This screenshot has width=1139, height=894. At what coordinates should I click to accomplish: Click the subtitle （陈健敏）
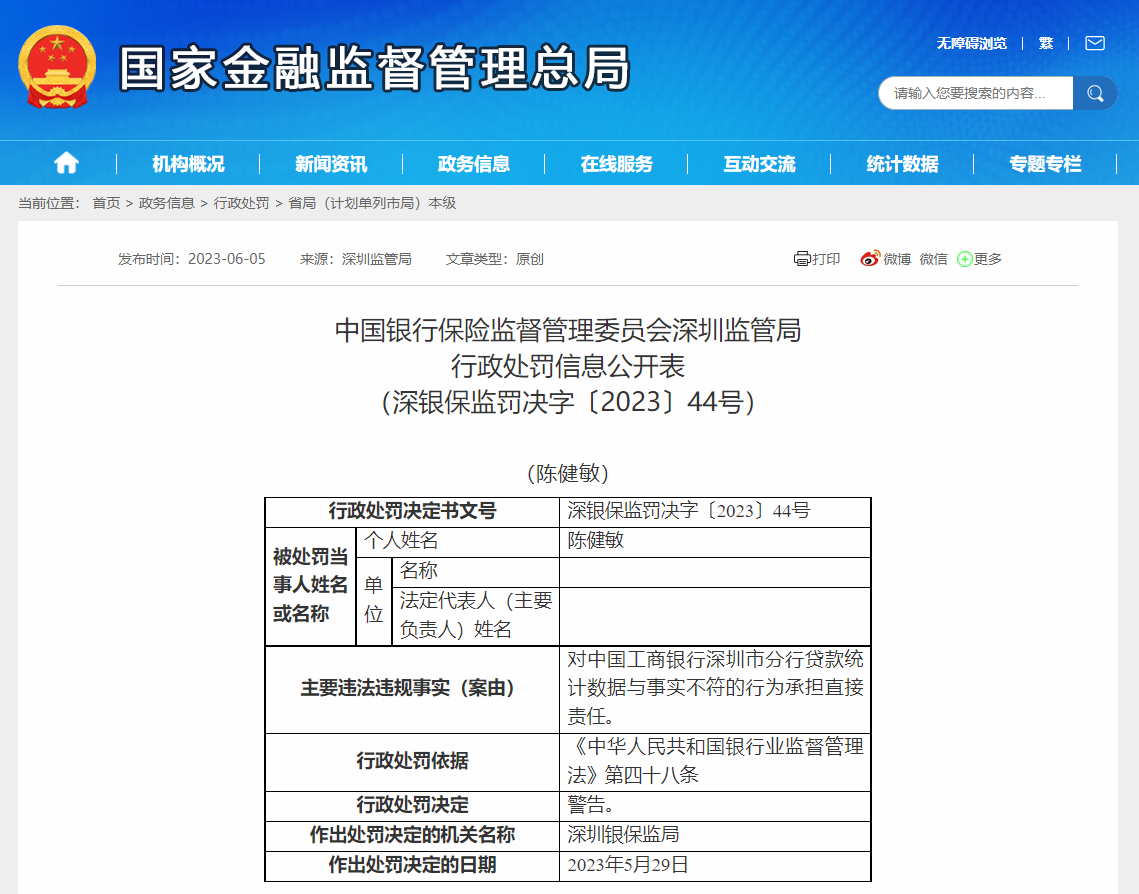coord(568,474)
